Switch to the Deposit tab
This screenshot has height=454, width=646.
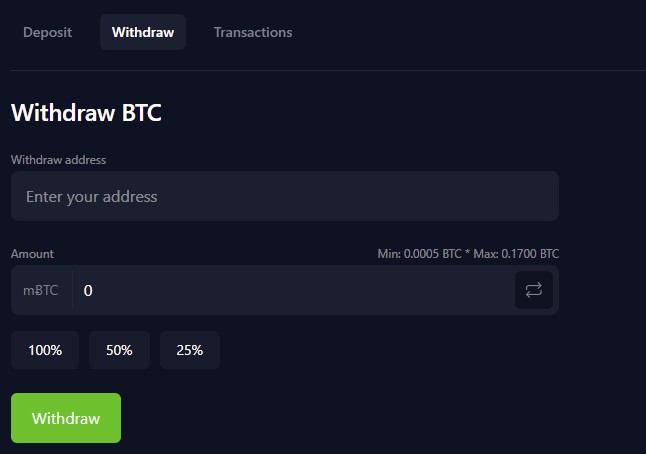[x=47, y=32]
